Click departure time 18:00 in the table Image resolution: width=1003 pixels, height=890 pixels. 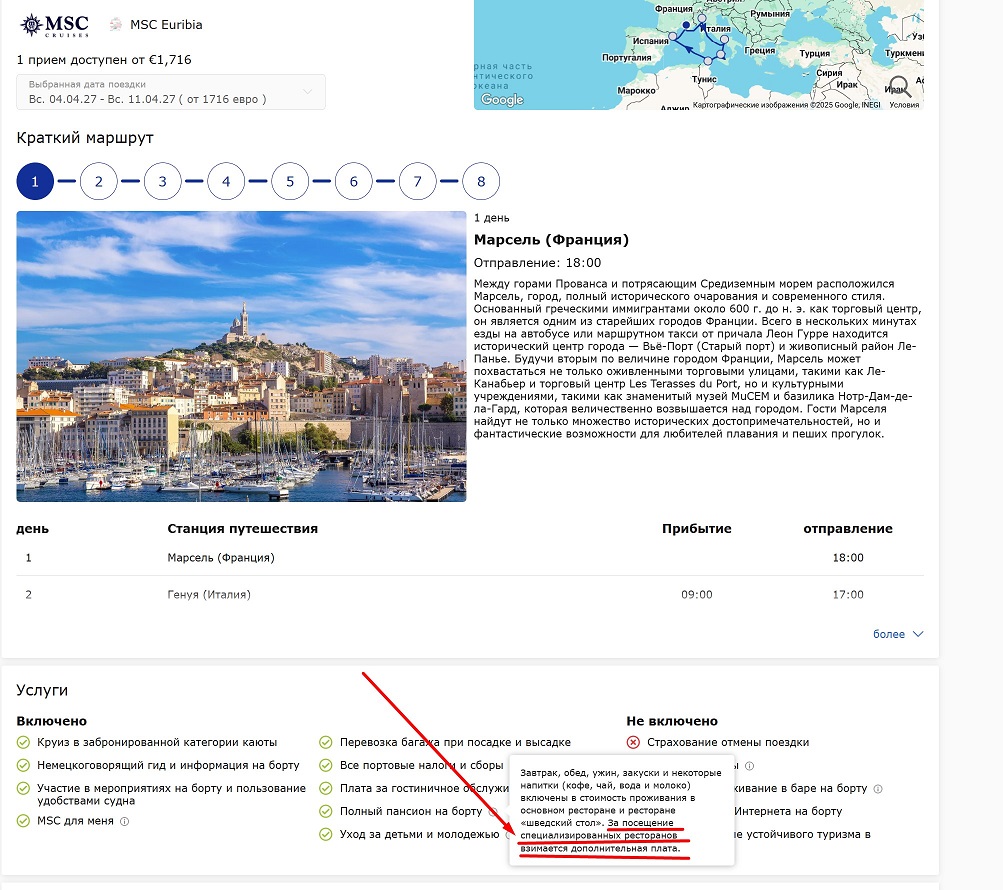tap(848, 558)
